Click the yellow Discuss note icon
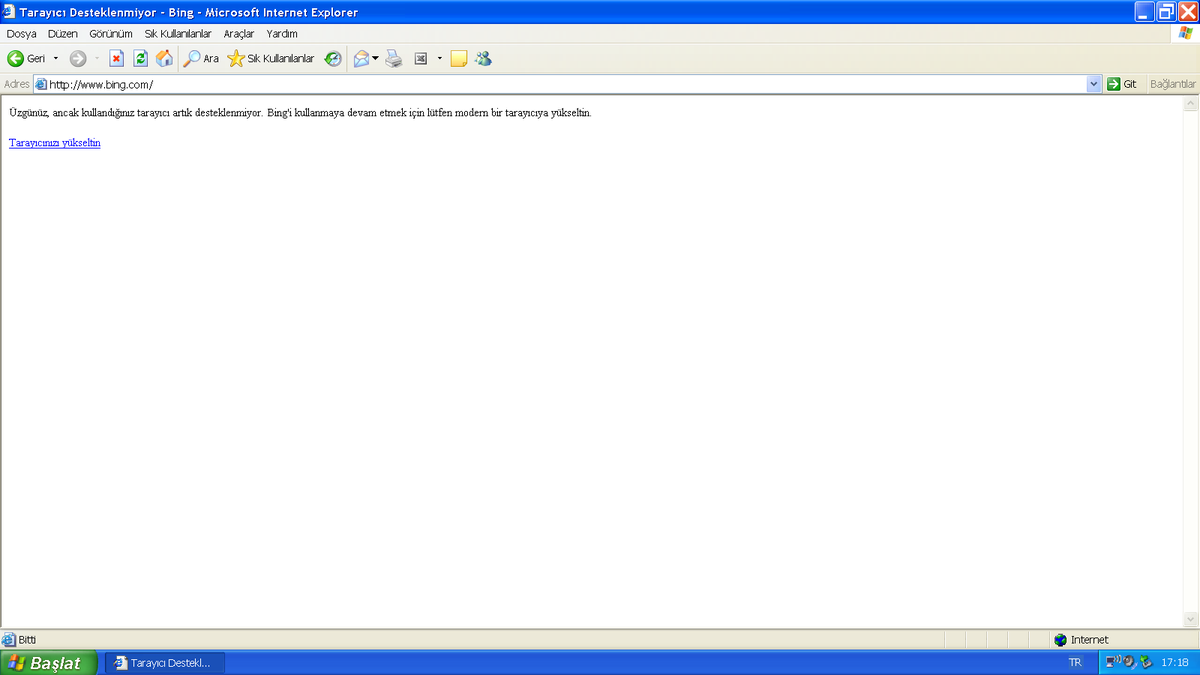Screen dimensions: 1200x675 coord(459,58)
